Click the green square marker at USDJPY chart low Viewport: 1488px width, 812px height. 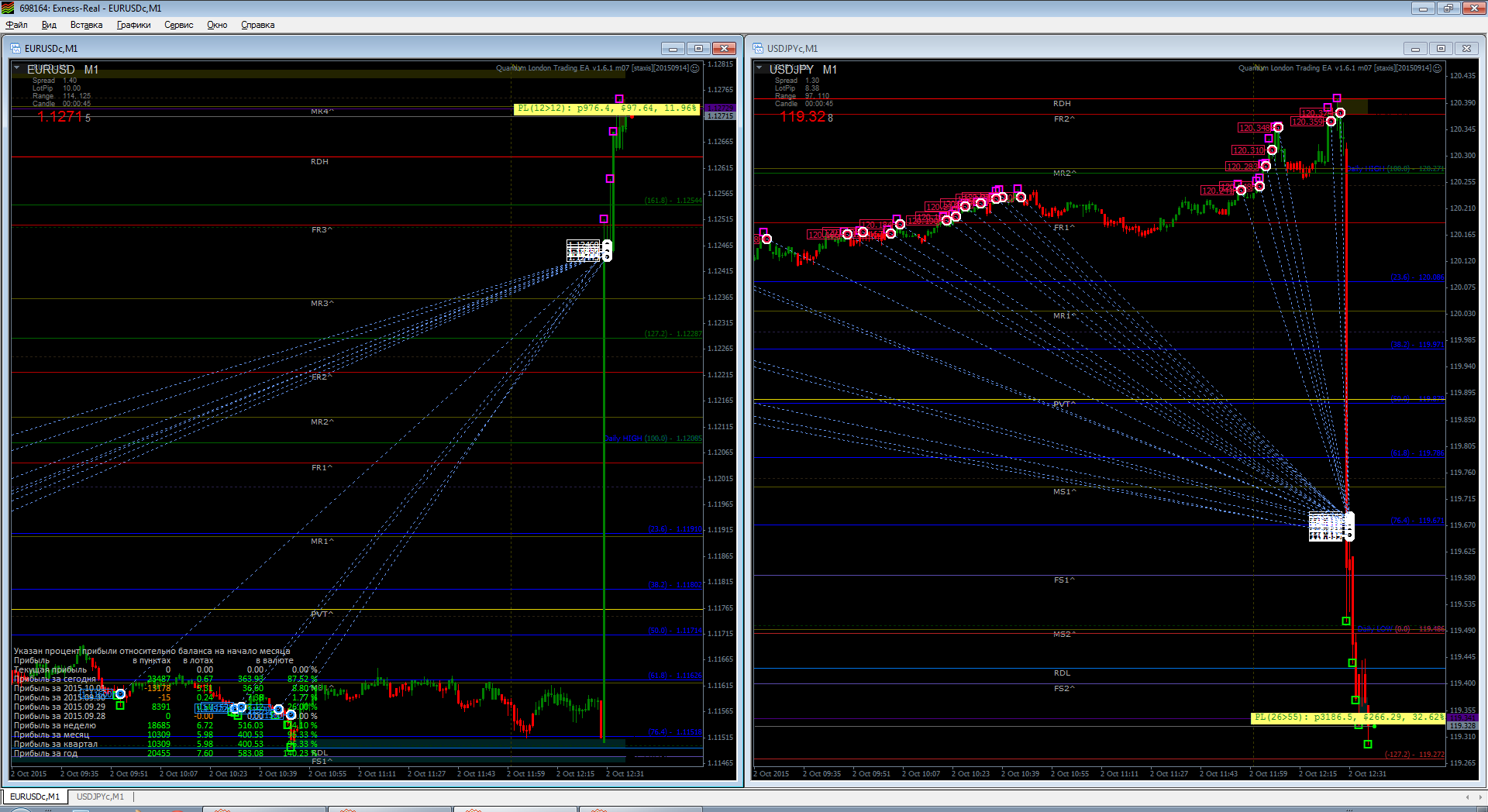(x=1368, y=744)
